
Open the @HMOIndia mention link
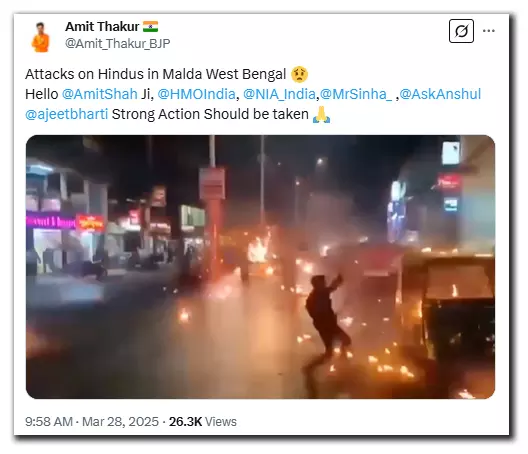point(196,94)
